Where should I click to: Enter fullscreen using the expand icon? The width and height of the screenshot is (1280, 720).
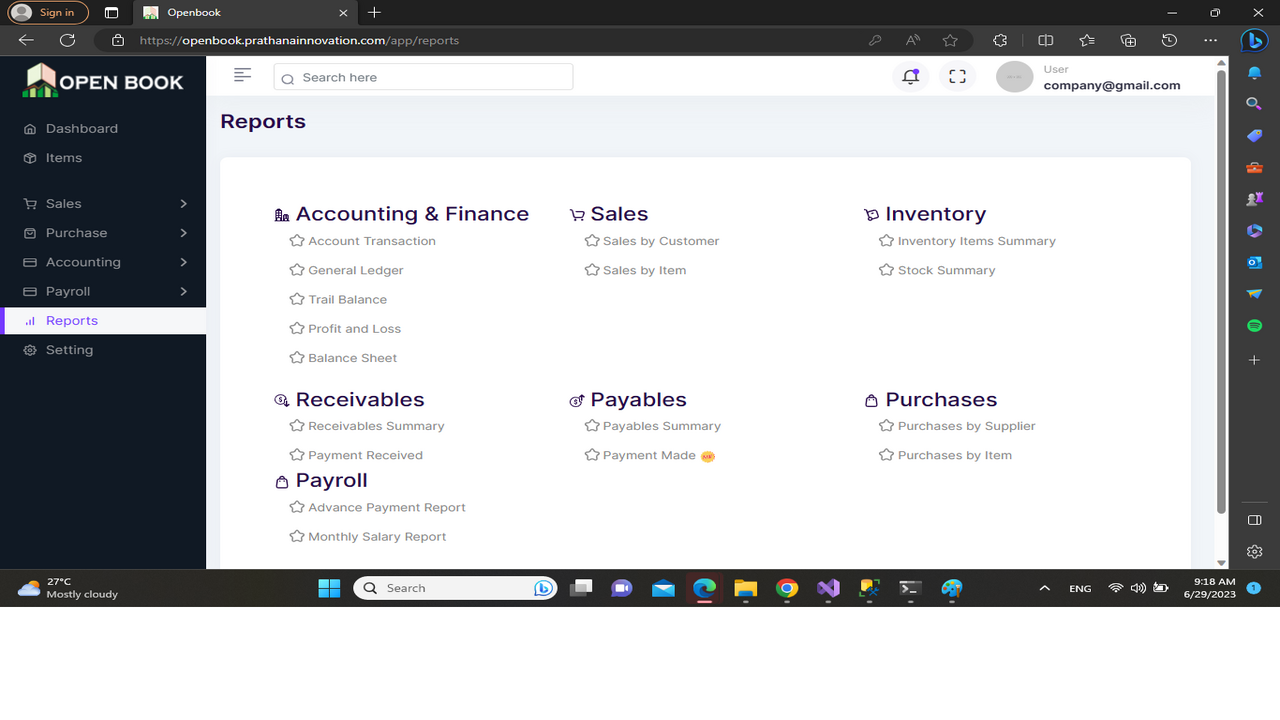click(957, 76)
